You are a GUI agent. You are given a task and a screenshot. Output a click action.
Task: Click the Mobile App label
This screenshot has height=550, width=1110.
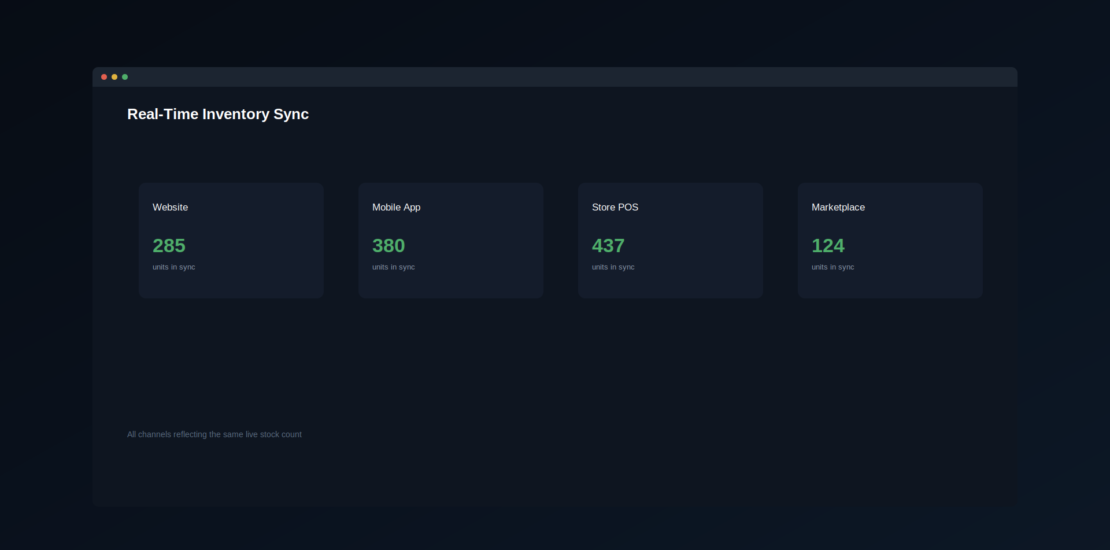396,207
